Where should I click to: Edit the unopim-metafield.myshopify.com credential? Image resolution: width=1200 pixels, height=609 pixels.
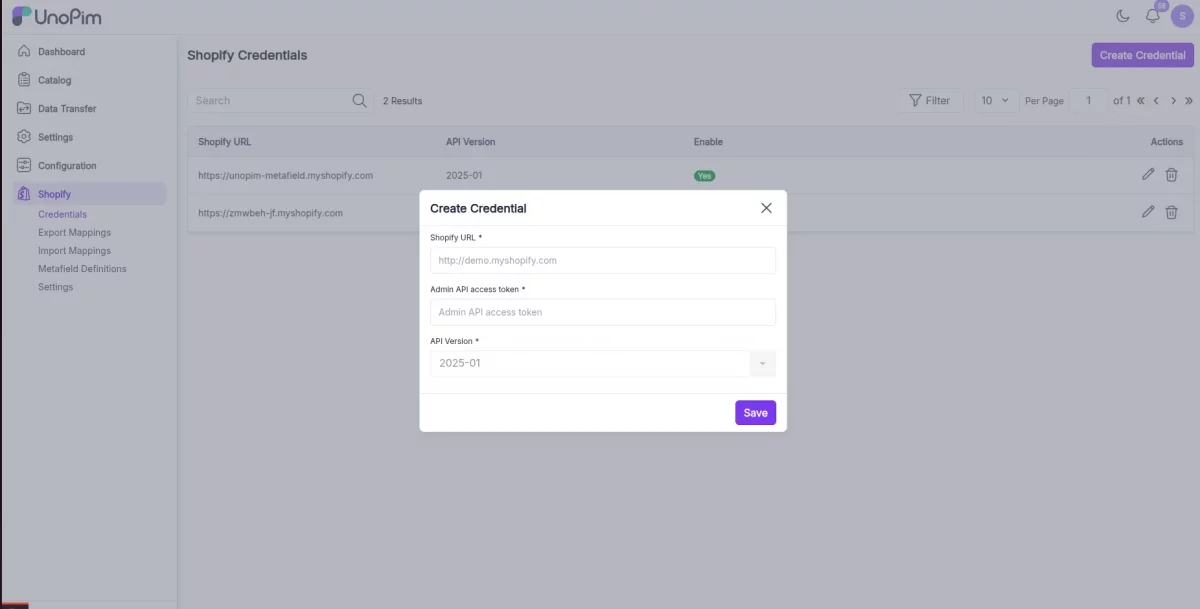[x=1147, y=174]
